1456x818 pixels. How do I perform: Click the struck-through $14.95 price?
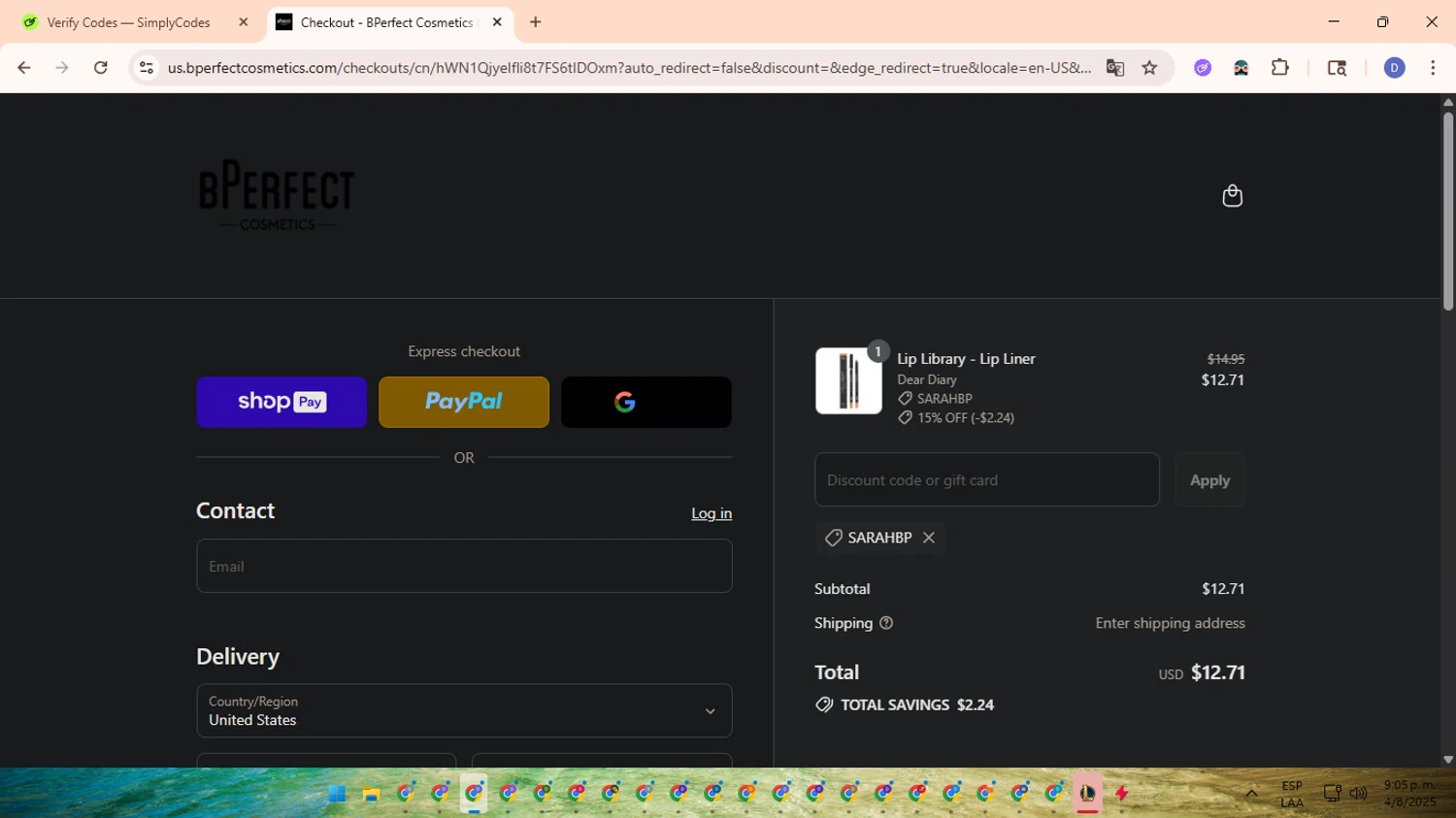click(1226, 359)
